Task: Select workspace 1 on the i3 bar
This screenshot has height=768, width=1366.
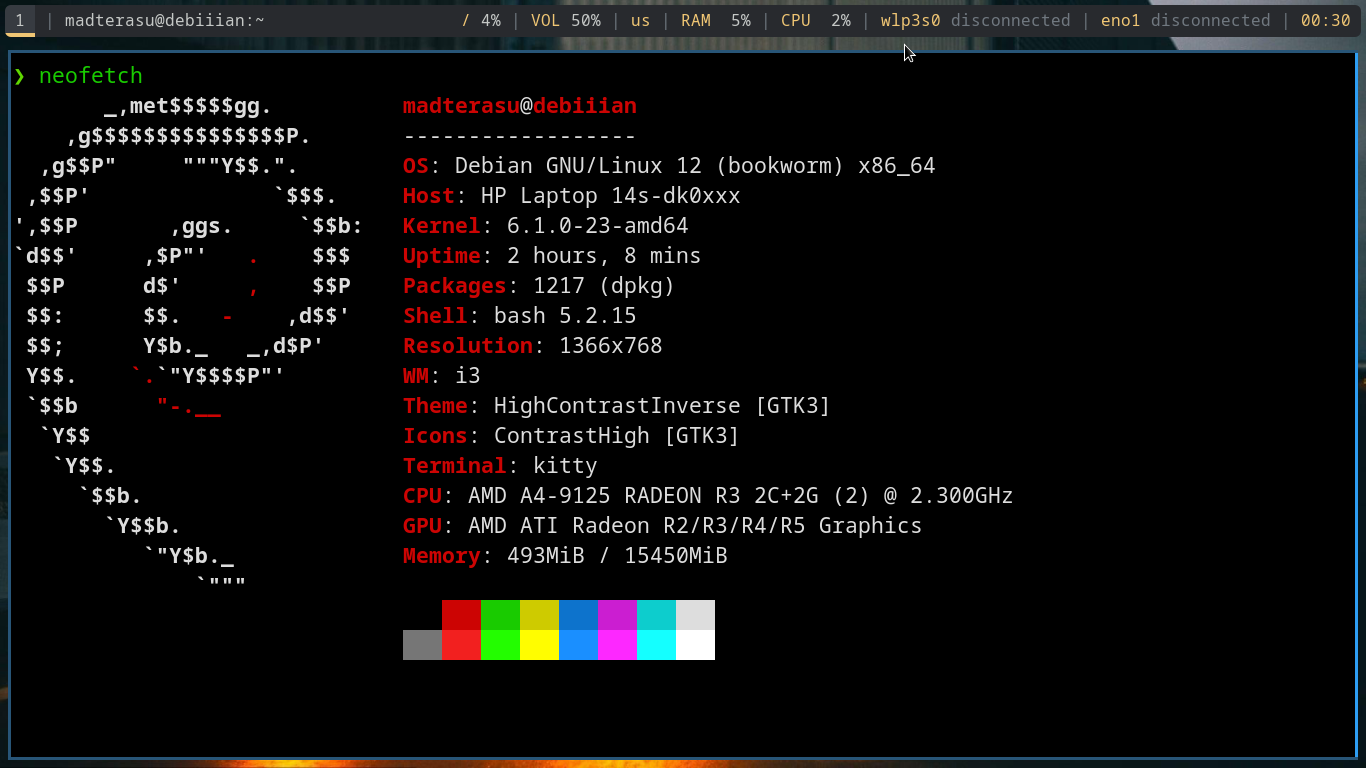Action: (20, 20)
